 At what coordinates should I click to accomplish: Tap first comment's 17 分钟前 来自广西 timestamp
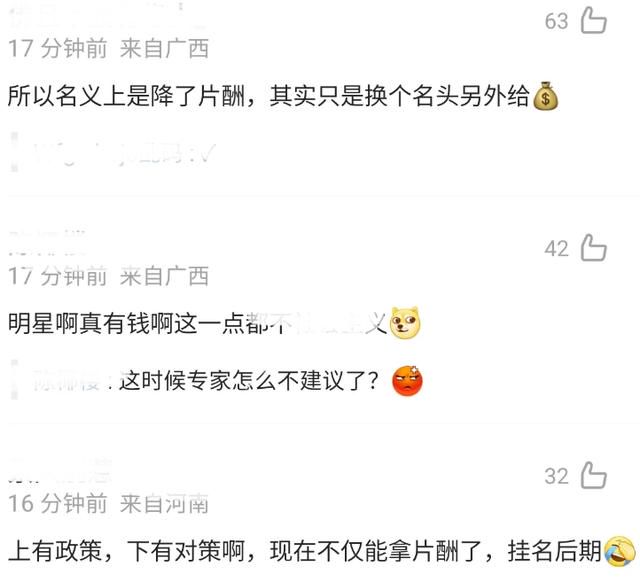tap(108, 48)
